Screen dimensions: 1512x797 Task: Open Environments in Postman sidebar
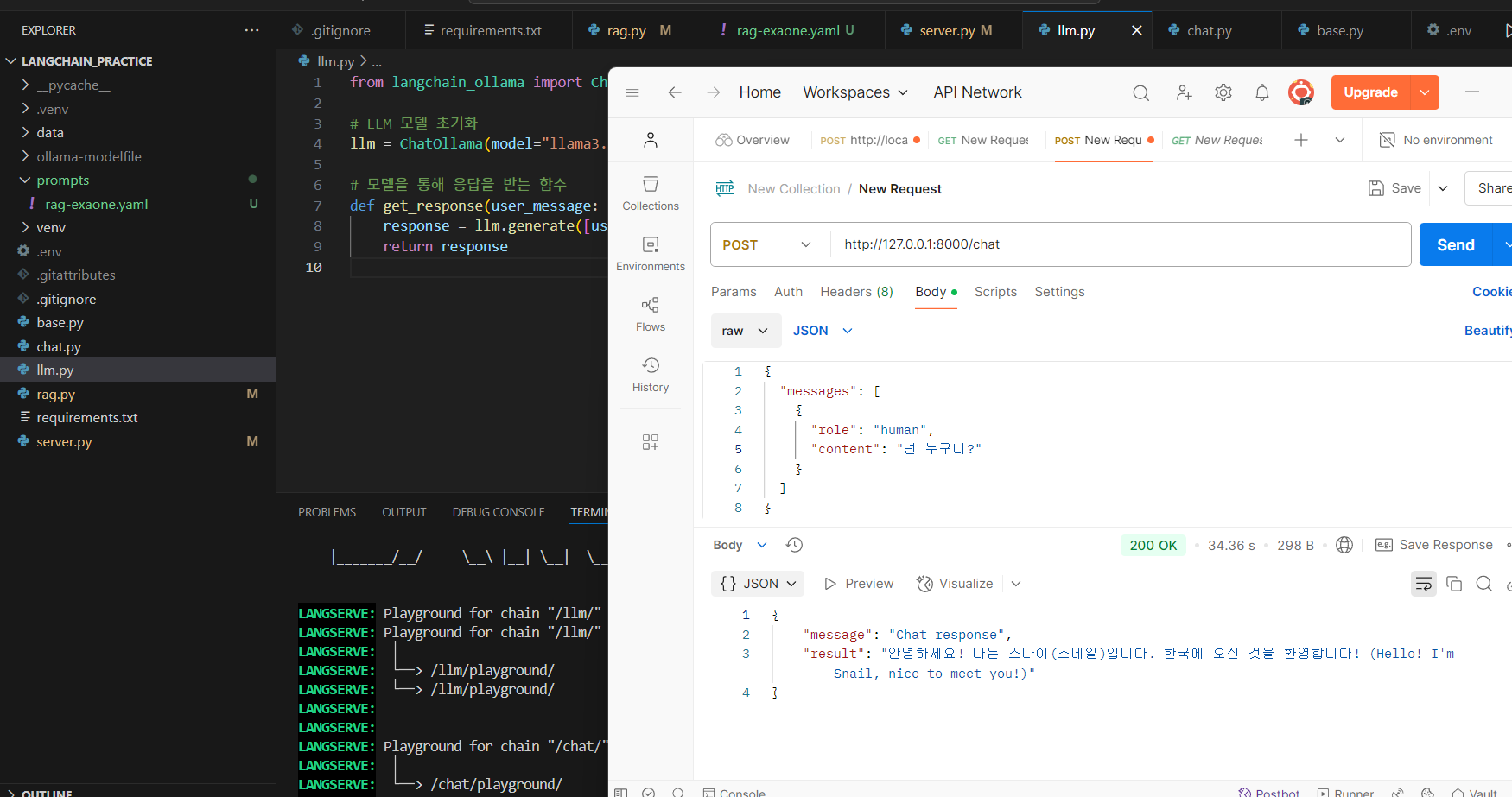coord(651,254)
